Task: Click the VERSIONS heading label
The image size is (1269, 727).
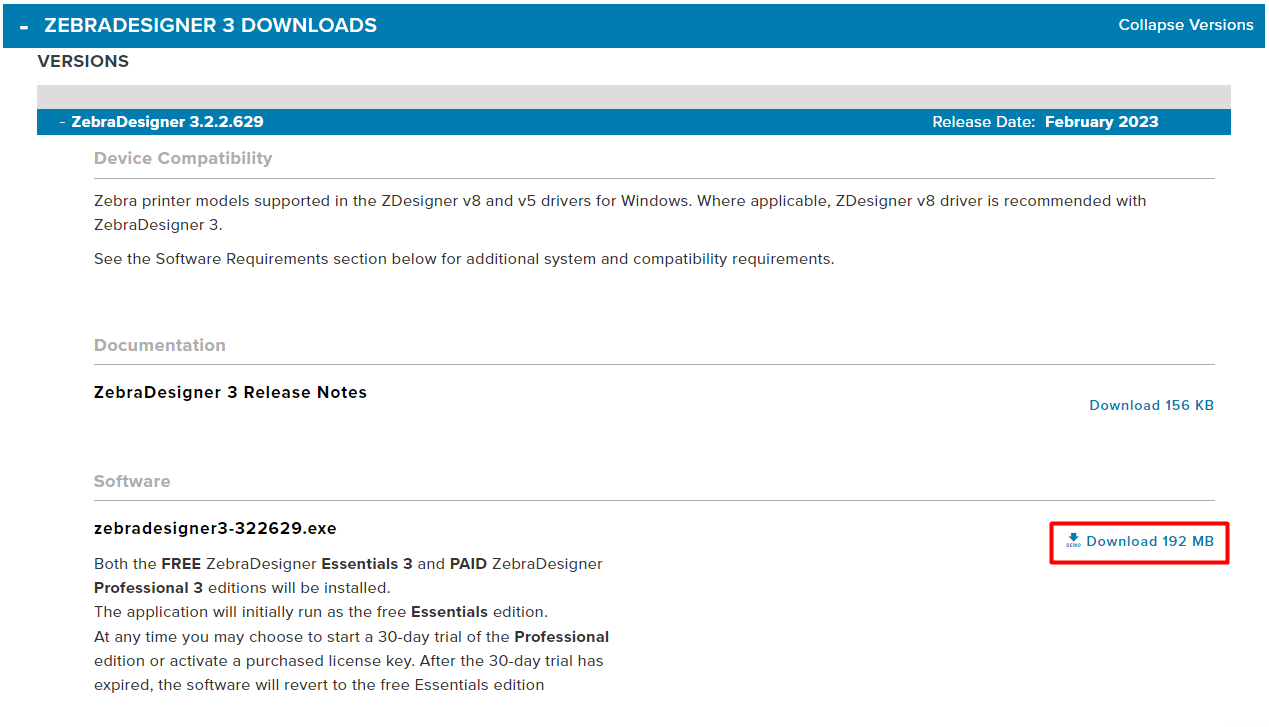Action: coord(83,61)
